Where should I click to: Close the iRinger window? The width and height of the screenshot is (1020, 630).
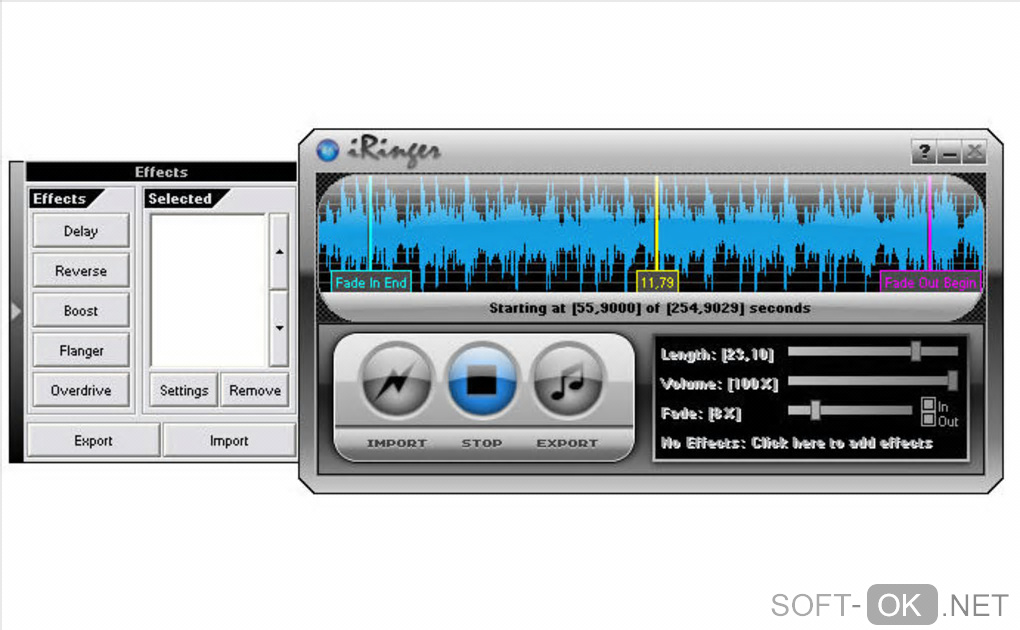pyautogui.click(x=974, y=152)
